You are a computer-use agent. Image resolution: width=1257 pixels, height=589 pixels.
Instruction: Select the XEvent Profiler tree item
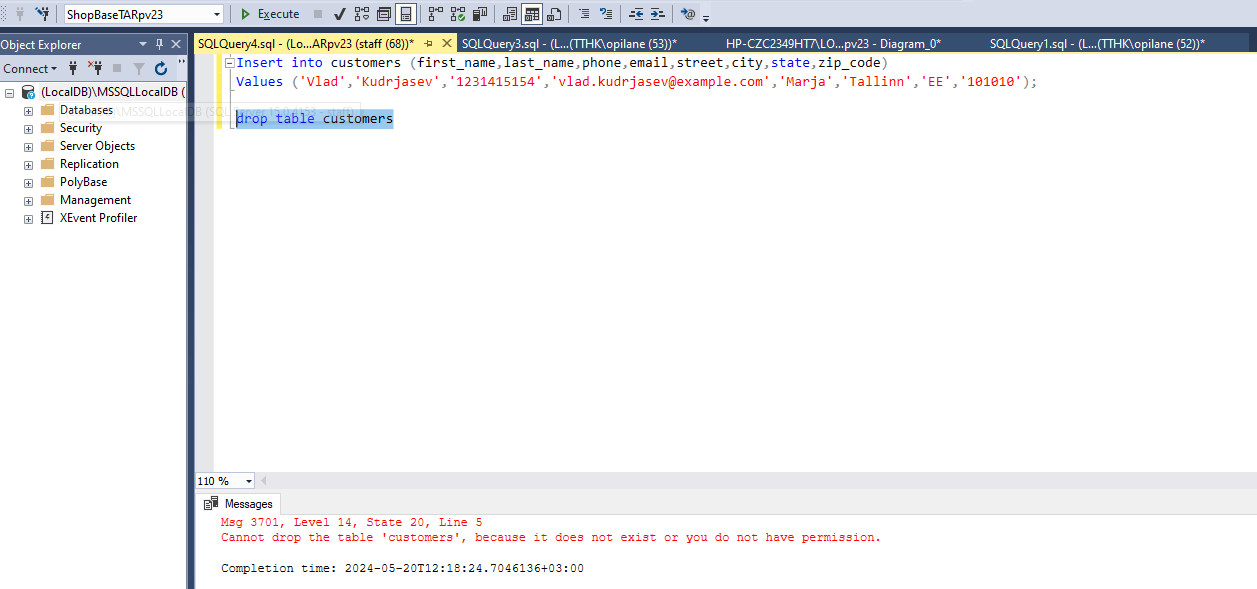click(98, 218)
